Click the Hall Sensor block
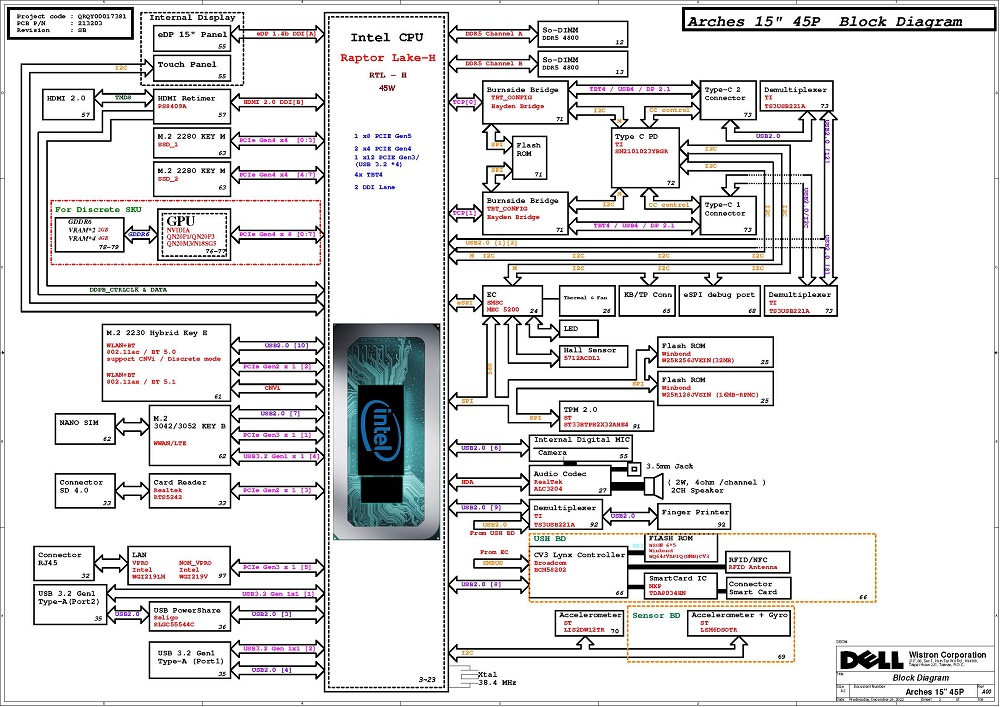The width and height of the screenshot is (1000, 707). 594,354
